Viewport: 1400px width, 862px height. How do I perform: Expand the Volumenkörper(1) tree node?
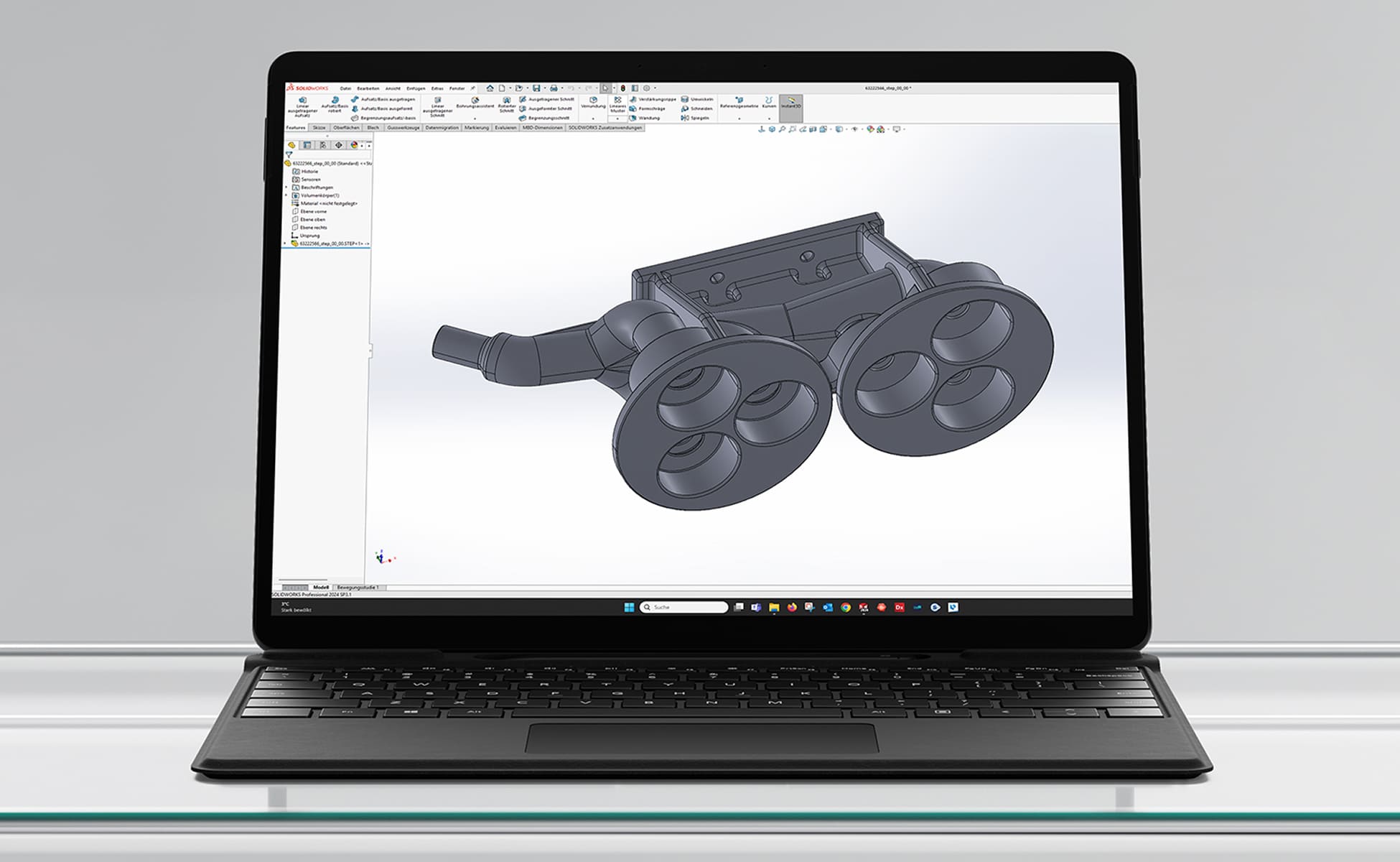tap(286, 195)
